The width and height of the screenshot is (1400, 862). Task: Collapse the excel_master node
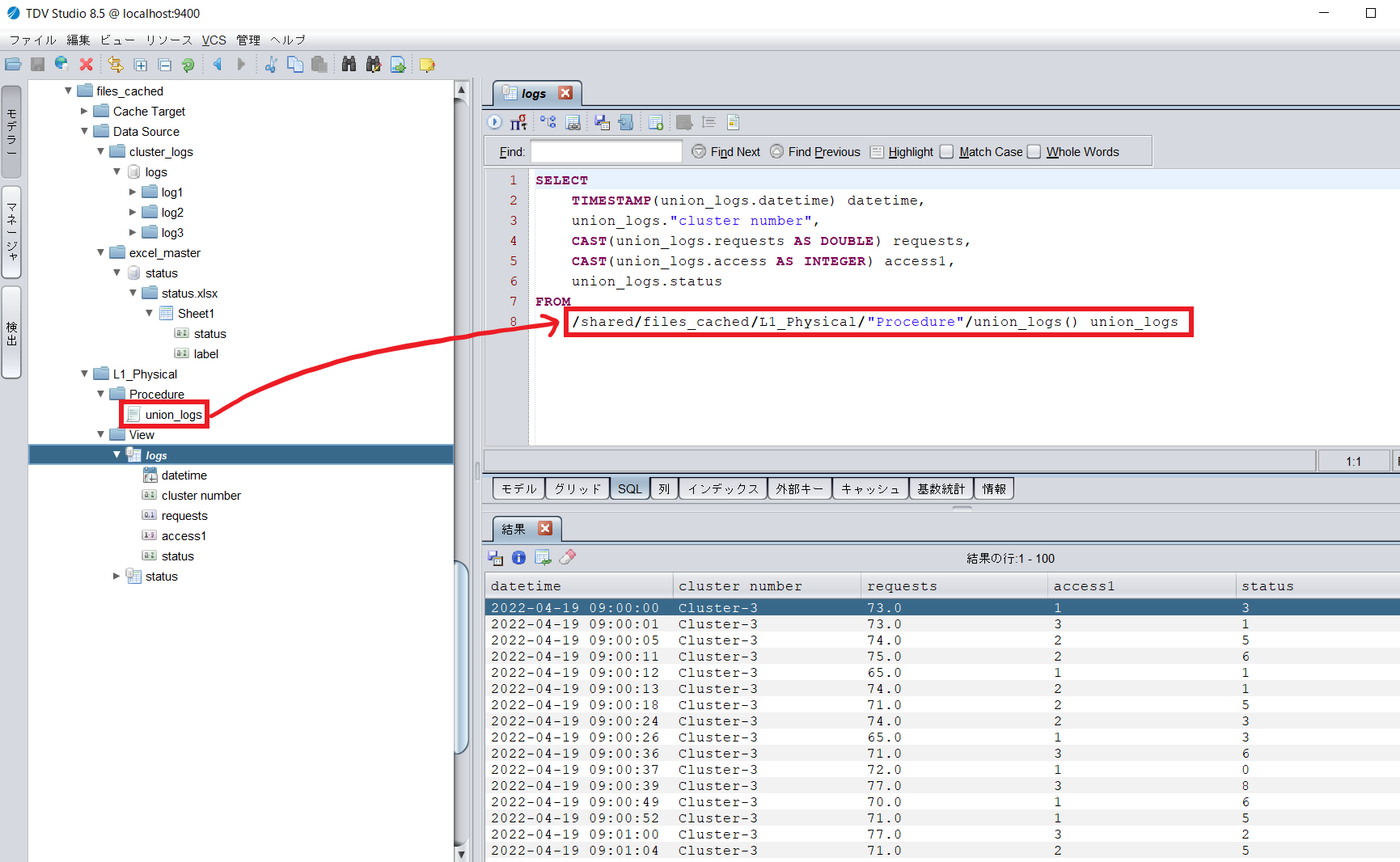tap(100, 252)
